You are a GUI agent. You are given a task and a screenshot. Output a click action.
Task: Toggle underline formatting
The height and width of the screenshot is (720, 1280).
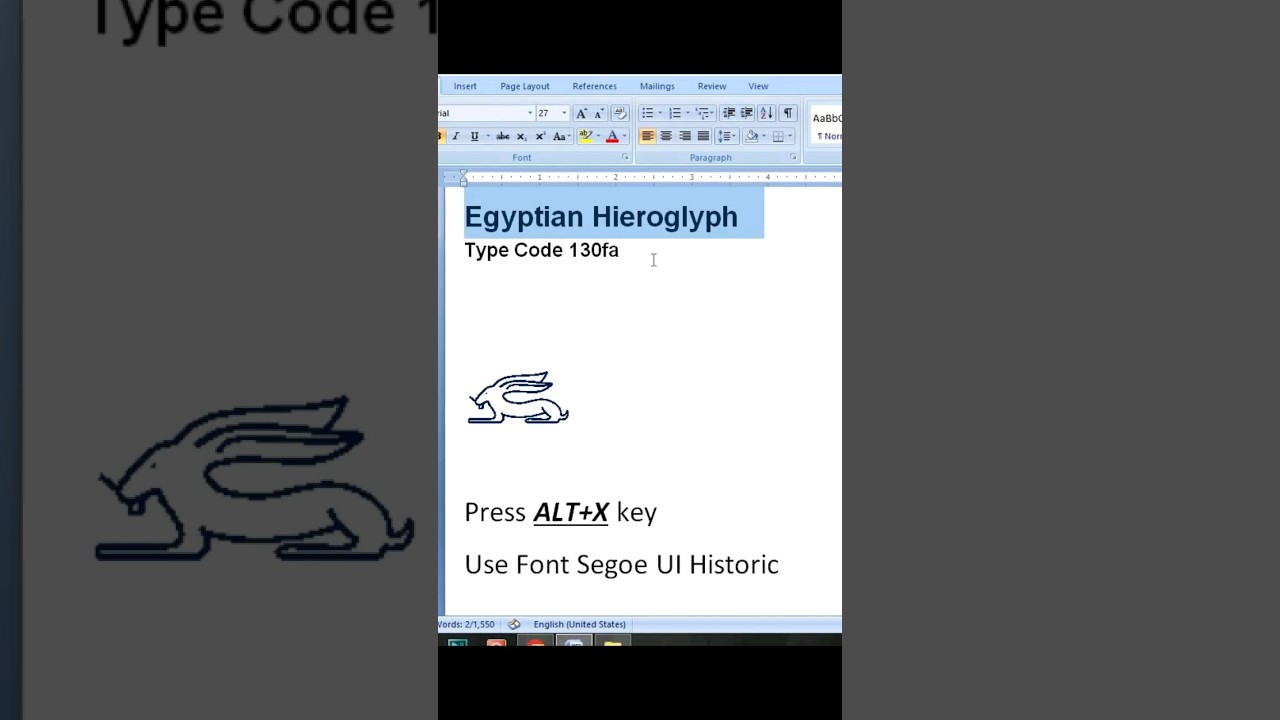click(474, 136)
